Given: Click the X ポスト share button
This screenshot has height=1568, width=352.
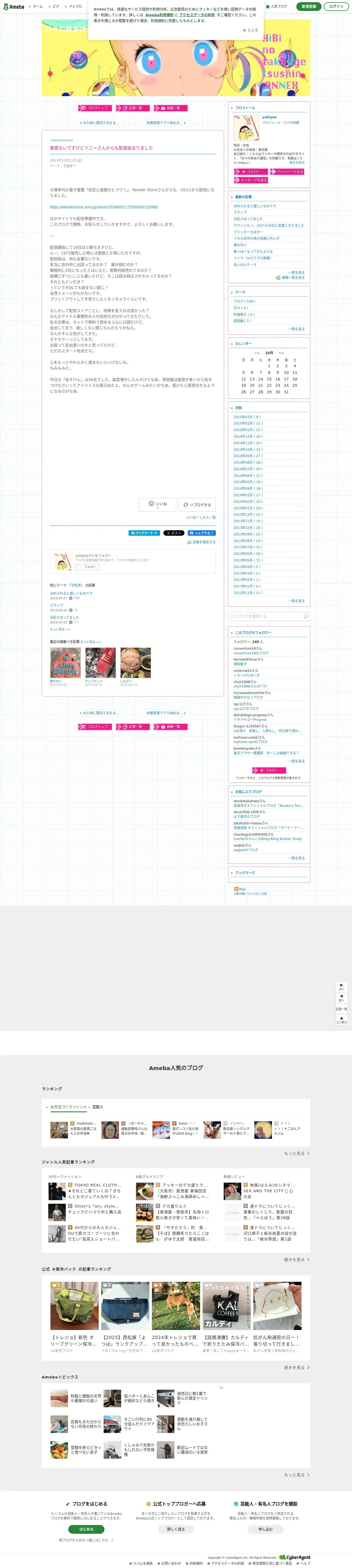Looking at the screenshot, I should coord(174,533).
